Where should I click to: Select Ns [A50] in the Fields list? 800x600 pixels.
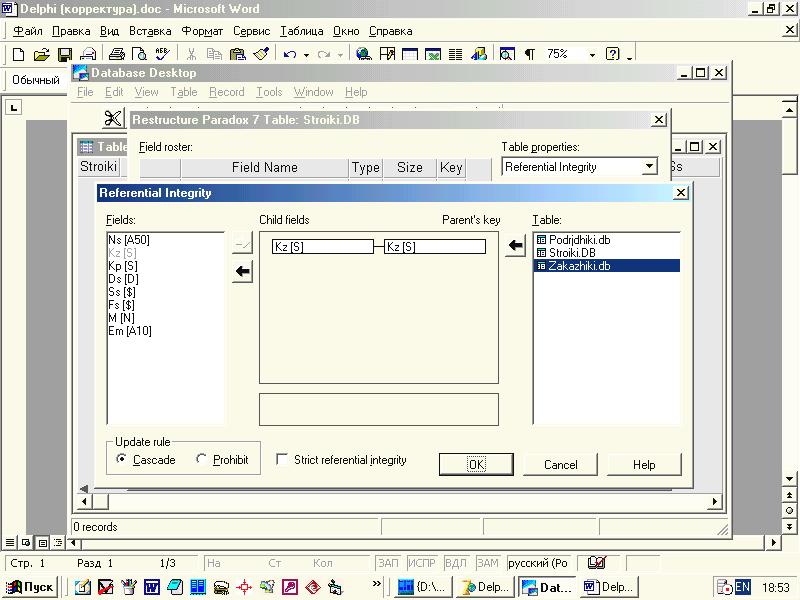coord(129,240)
